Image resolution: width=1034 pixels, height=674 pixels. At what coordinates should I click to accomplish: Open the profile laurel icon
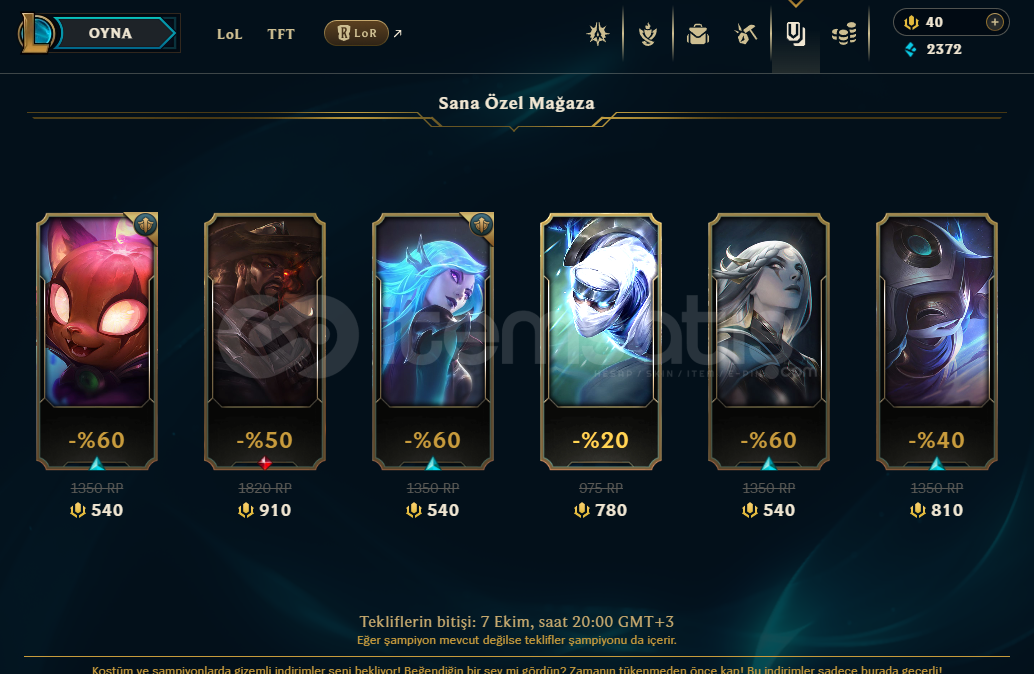click(648, 34)
